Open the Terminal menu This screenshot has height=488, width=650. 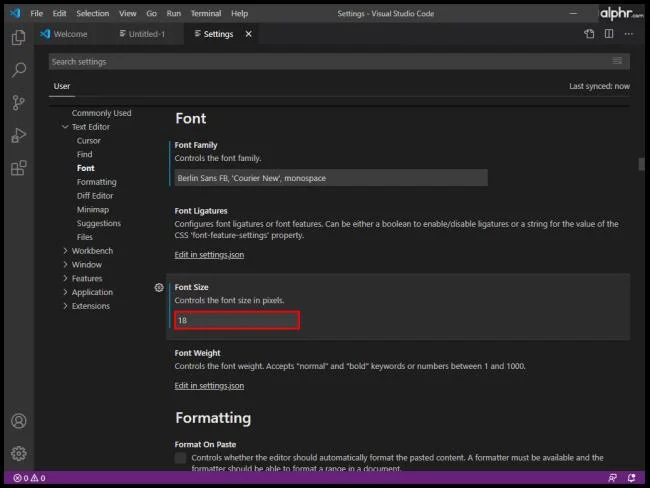coord(206,13)
